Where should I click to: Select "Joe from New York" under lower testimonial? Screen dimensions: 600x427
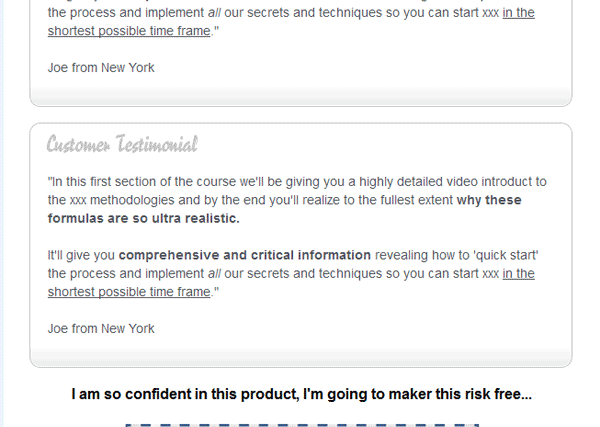pyautogui.click(x=101, y=329)
